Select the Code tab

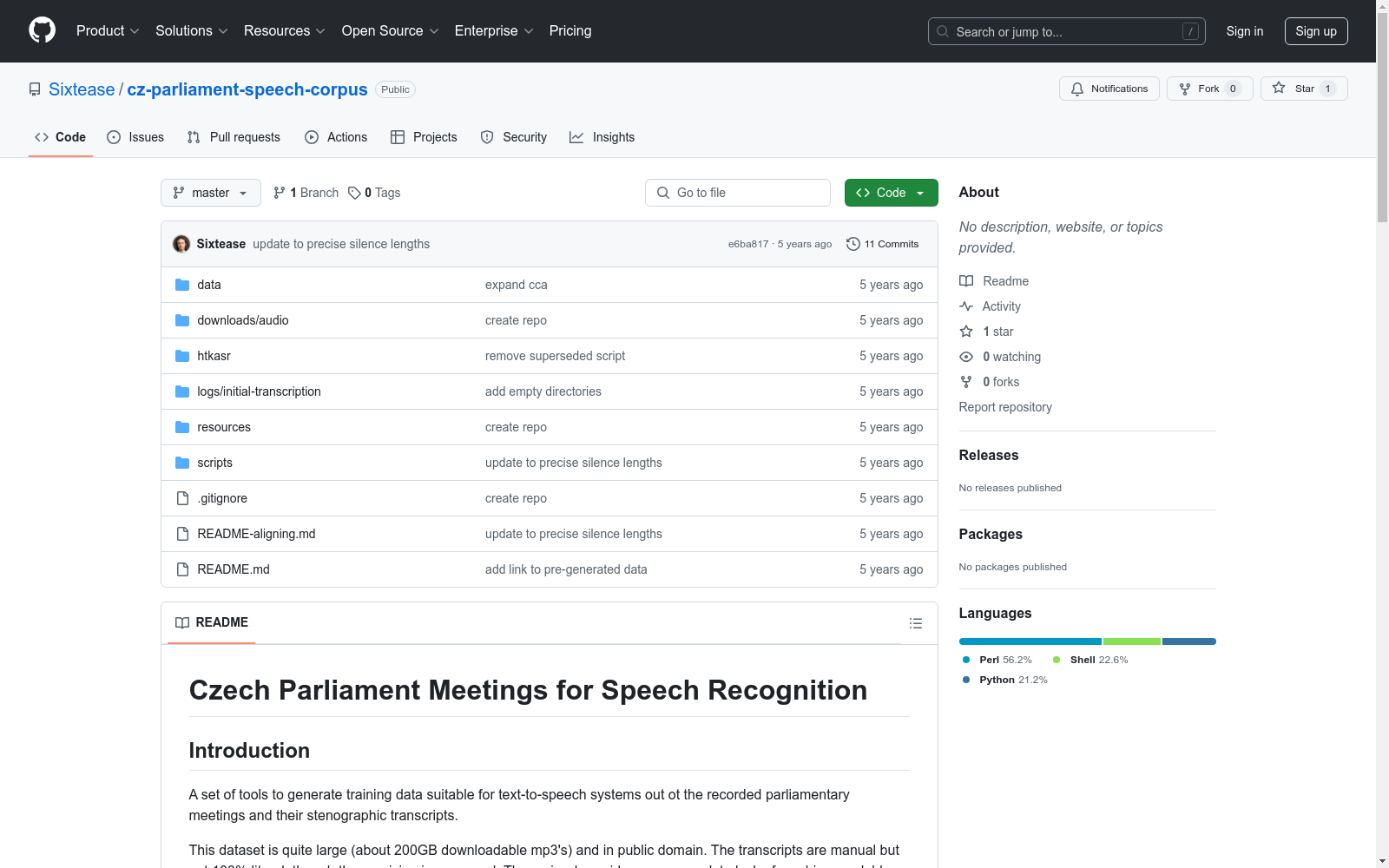point(61,137)
